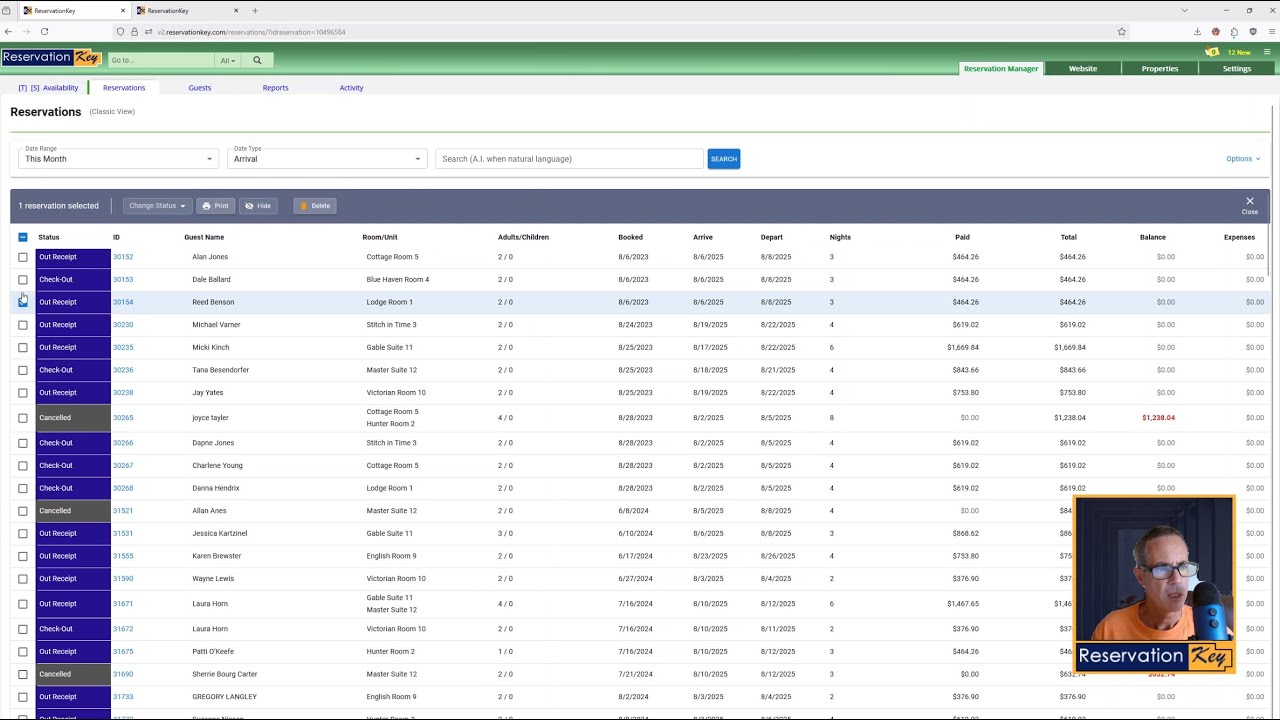Screen dimensions: 1280x720
Task: Open reservation ID 31672
Action: pyautogui.click(x=123, y=629)
